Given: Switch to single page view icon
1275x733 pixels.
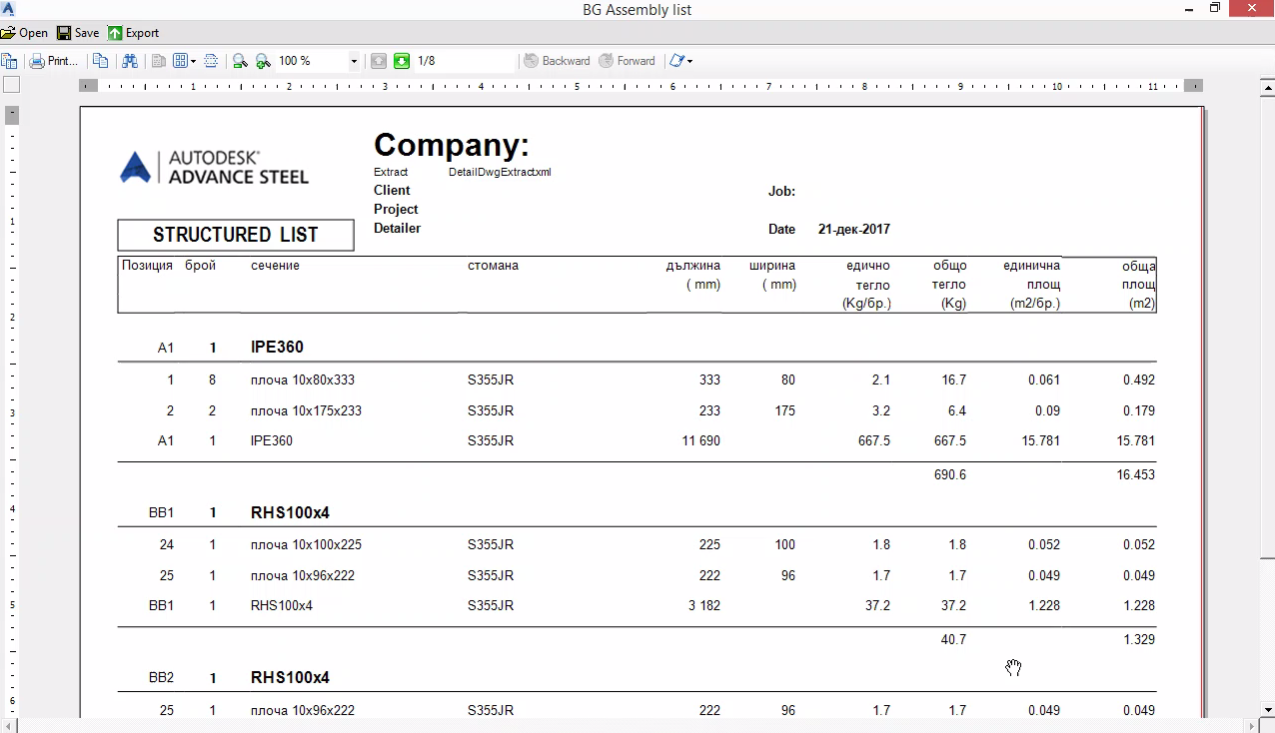Looking at the screenshot, I should pyautogui.click(x=158, y=61).
